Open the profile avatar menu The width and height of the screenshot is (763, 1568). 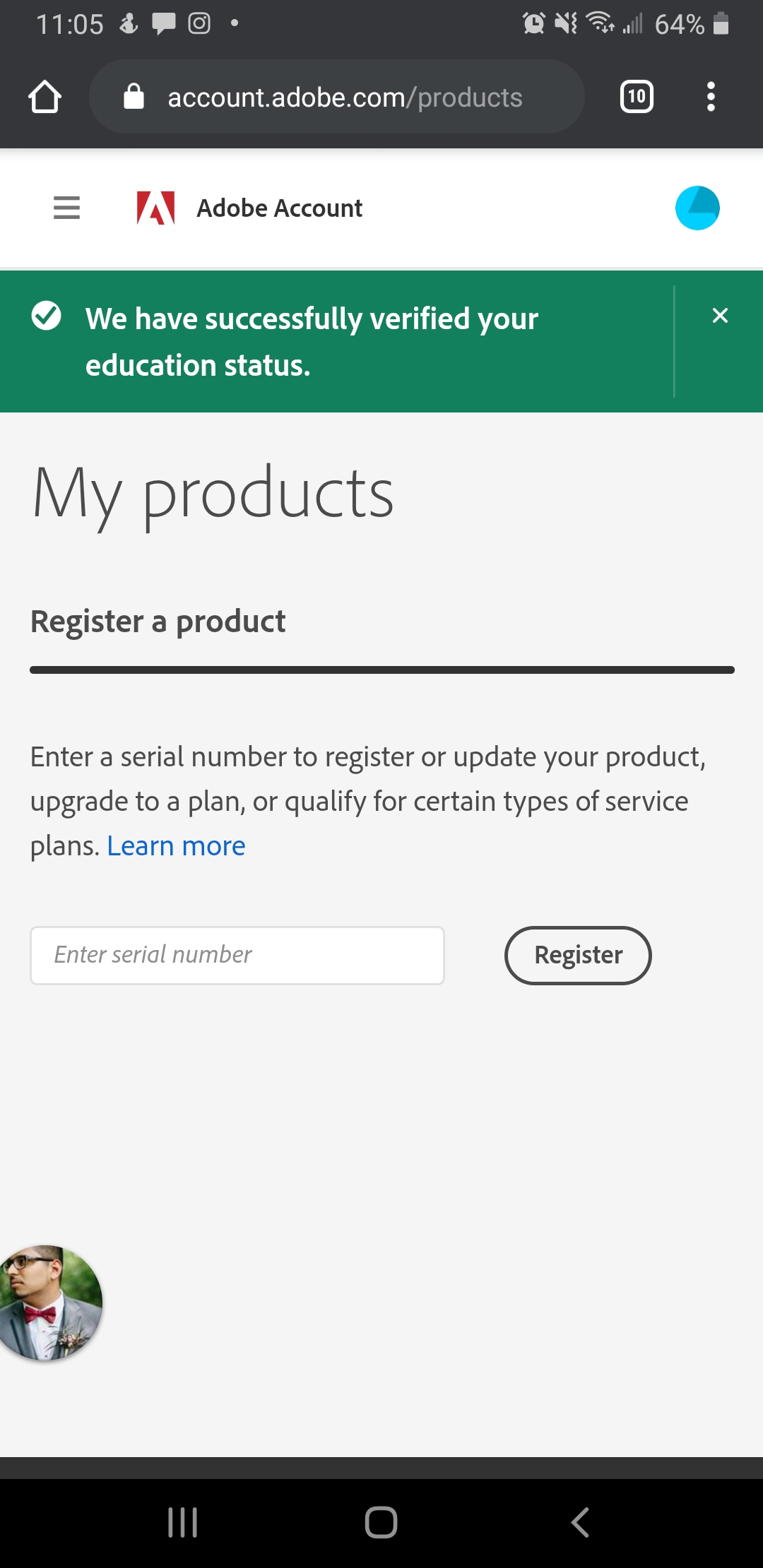pyautogui.click(x=698, y=207)
